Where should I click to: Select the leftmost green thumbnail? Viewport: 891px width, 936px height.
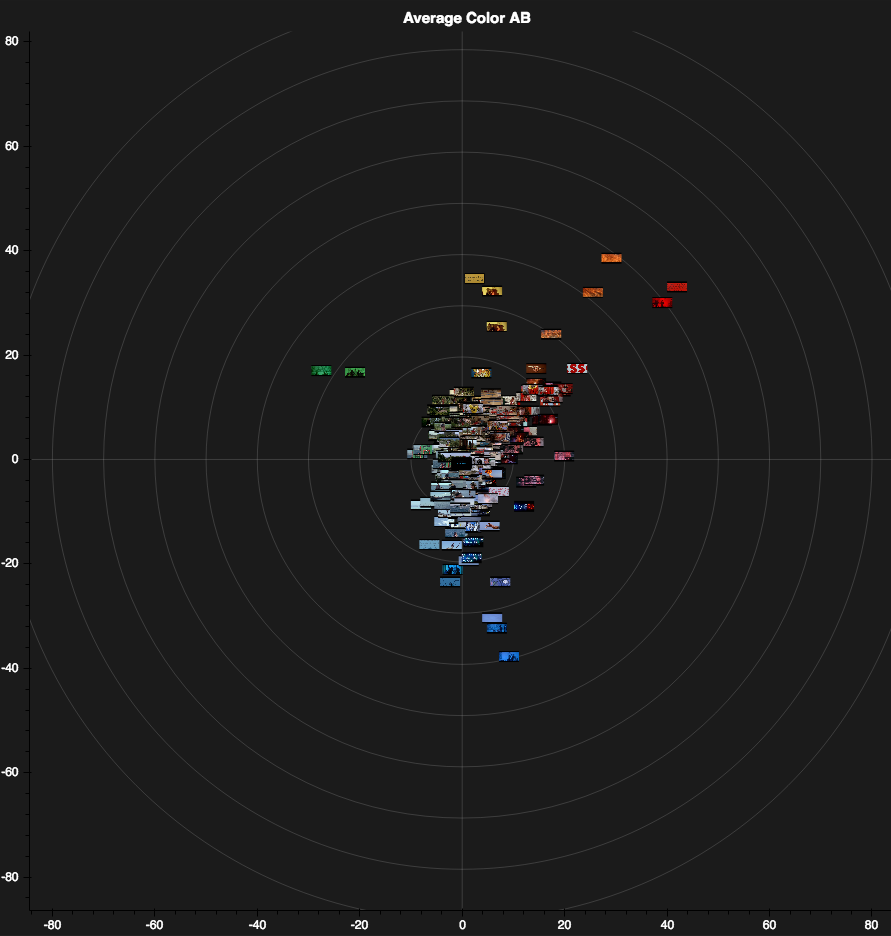click(321, 371)
